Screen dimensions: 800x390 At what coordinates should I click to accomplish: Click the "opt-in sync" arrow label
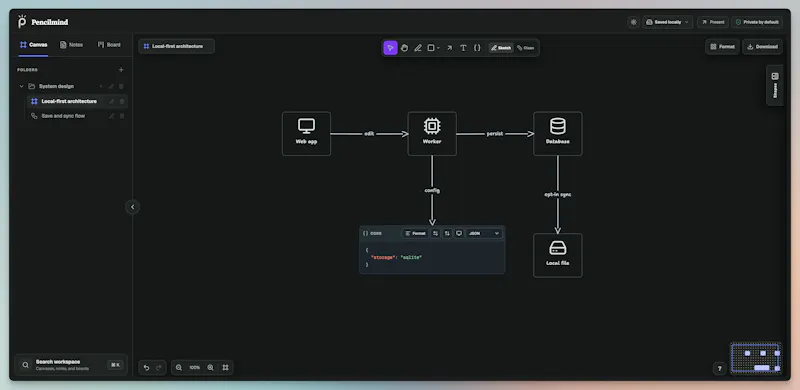pos(558,194)
